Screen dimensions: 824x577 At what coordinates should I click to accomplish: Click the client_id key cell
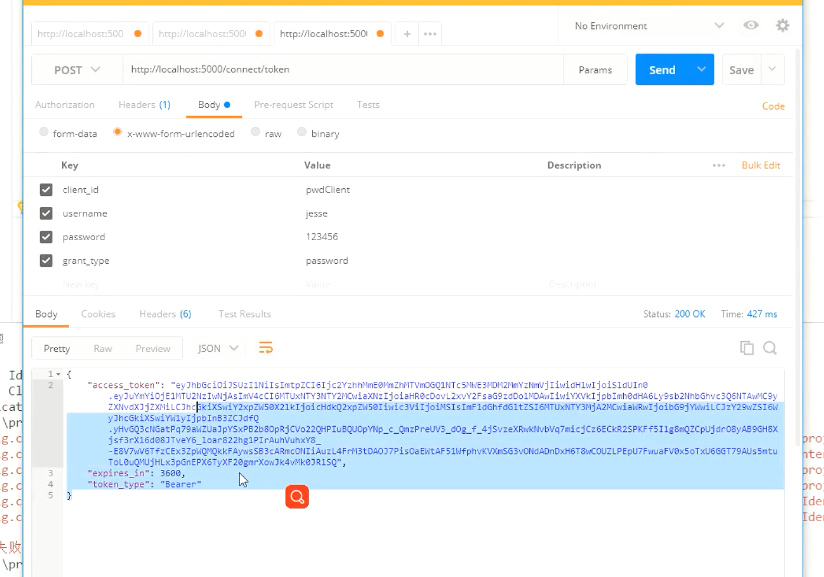tap(80, 190)
